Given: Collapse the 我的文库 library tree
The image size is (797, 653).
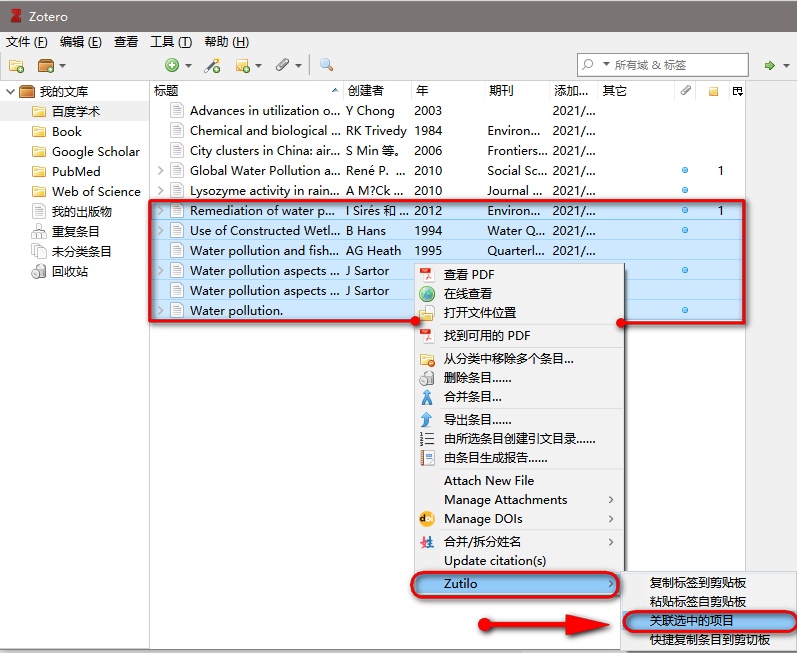Looking at the screenshot, I should [x=10, y=92].
